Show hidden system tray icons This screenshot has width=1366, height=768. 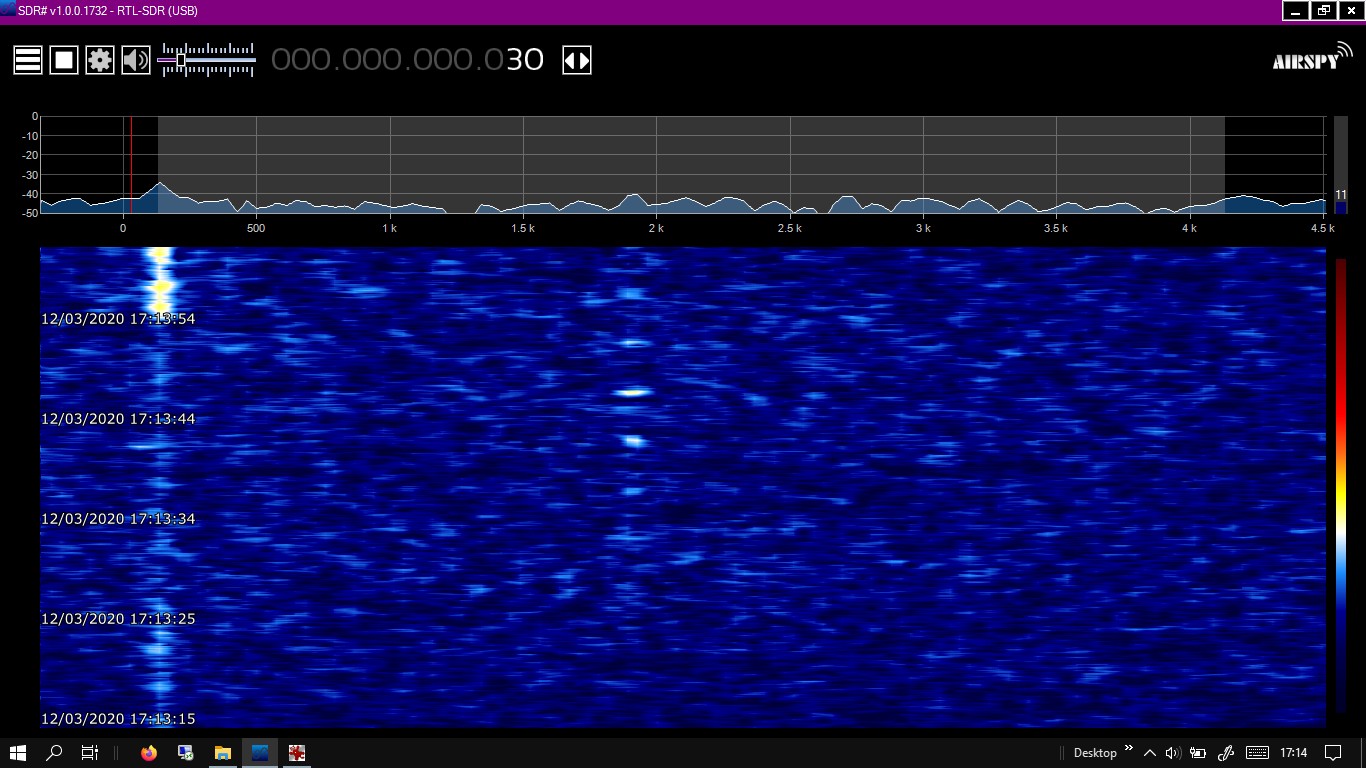[1150, 753]
